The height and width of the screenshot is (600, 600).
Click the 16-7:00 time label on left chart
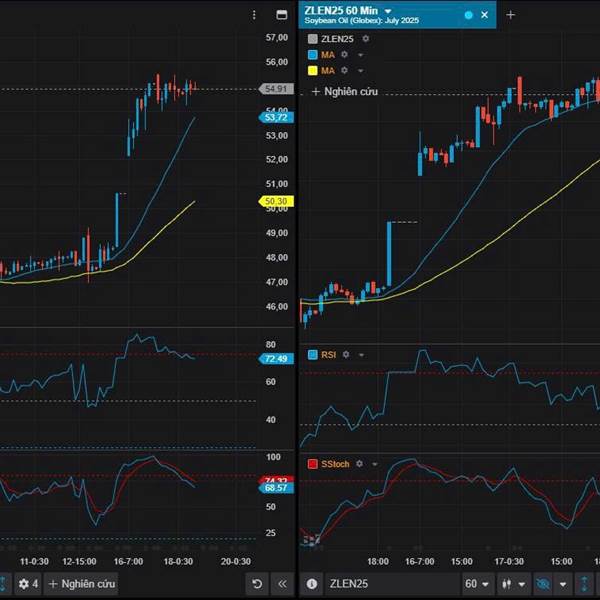tap(129, 561)
